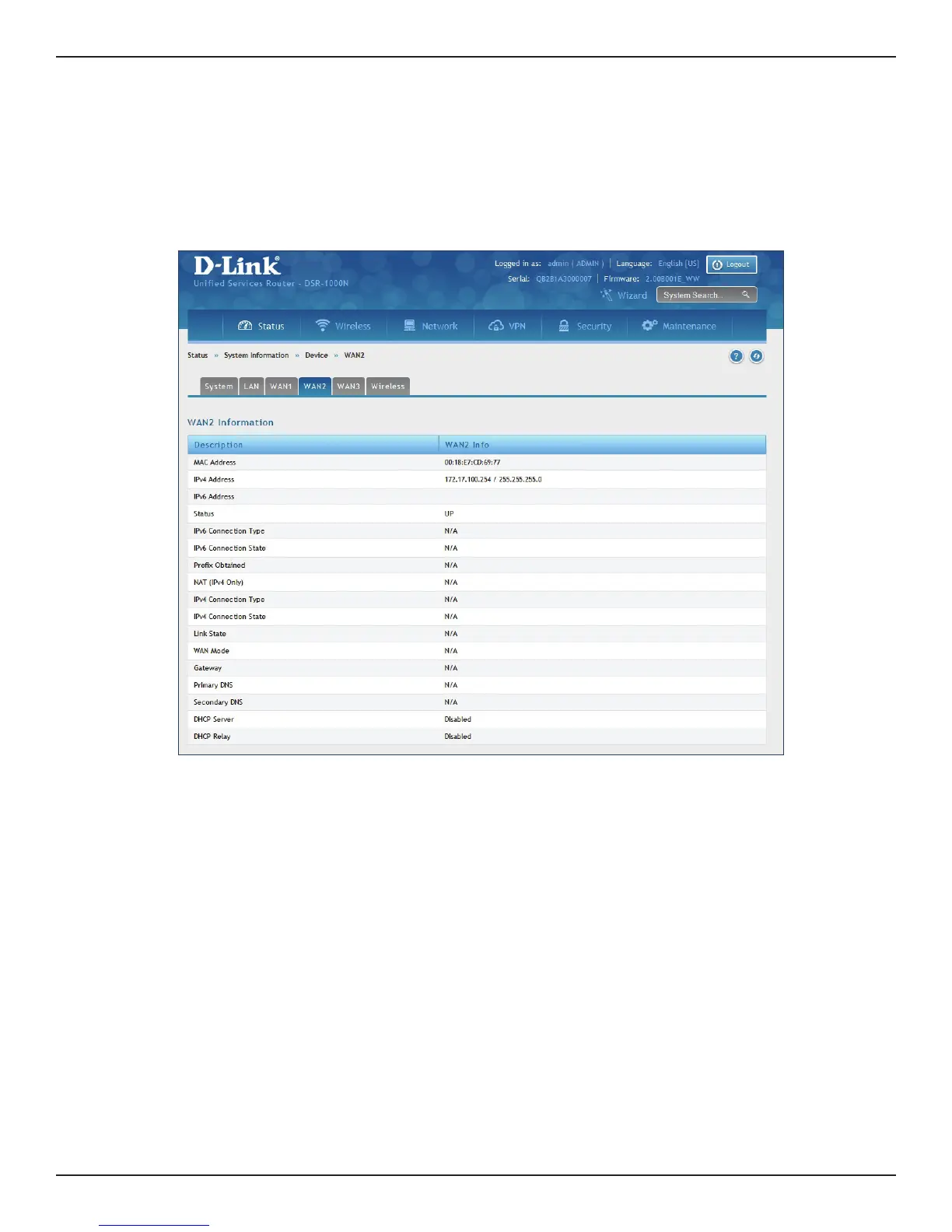Click the D-Link logo
Image resolution: width=952 pixels, height=1232 pixels.
(237, 266)
